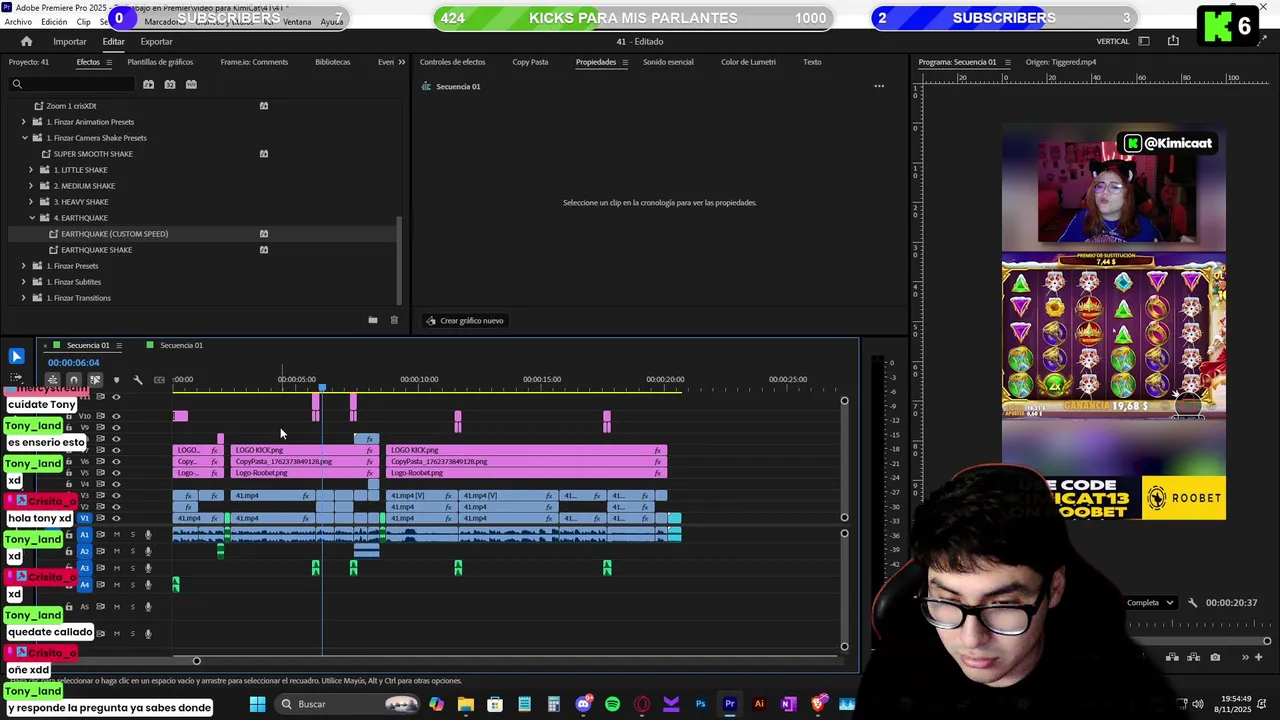The height and width of the screenshot is (720, 1280).
Task: Expand 1. Finzar Subtitles folder
Action: (24, 282)
